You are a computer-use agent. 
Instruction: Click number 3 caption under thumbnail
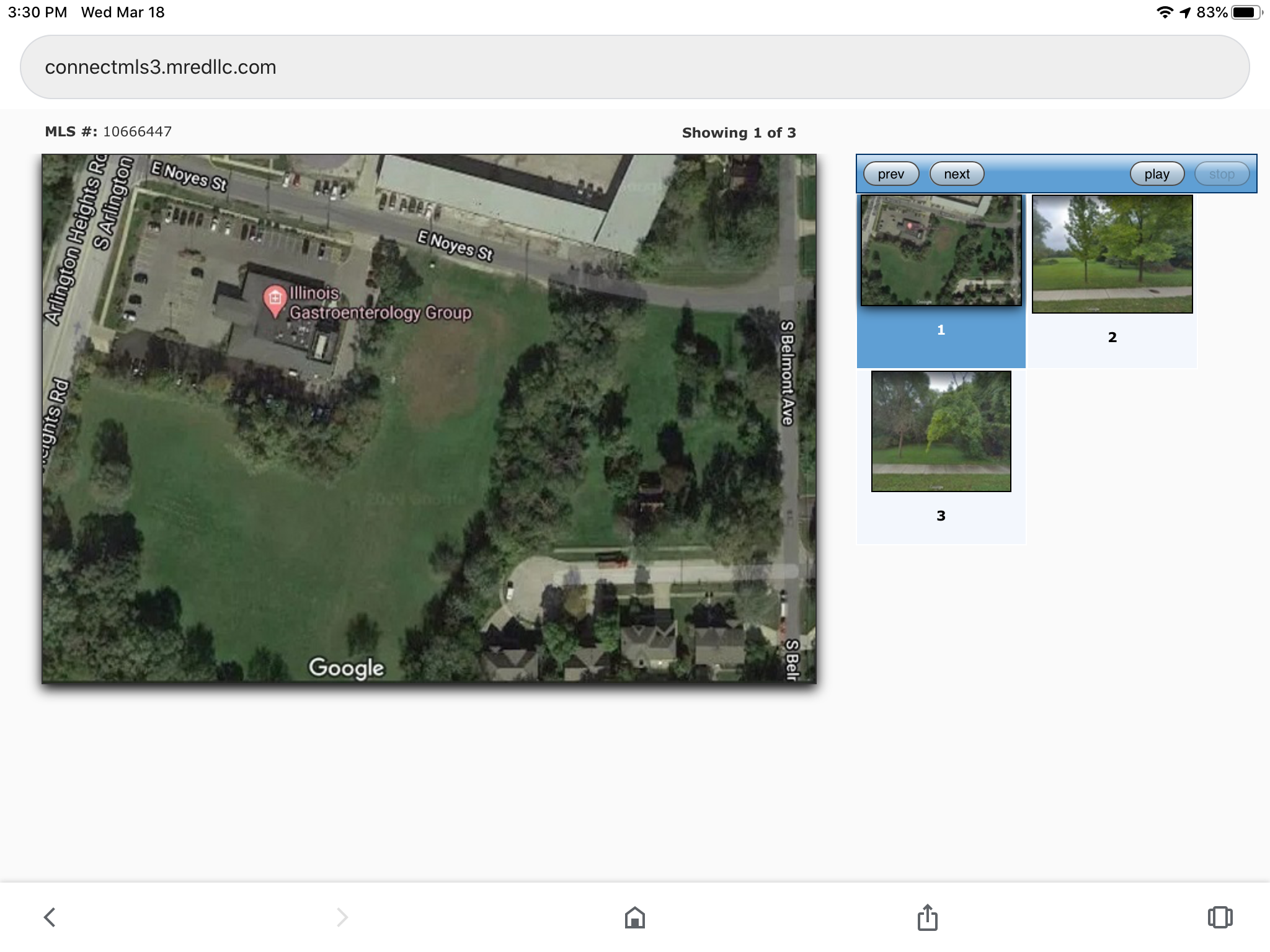click(x=941, y=516)
